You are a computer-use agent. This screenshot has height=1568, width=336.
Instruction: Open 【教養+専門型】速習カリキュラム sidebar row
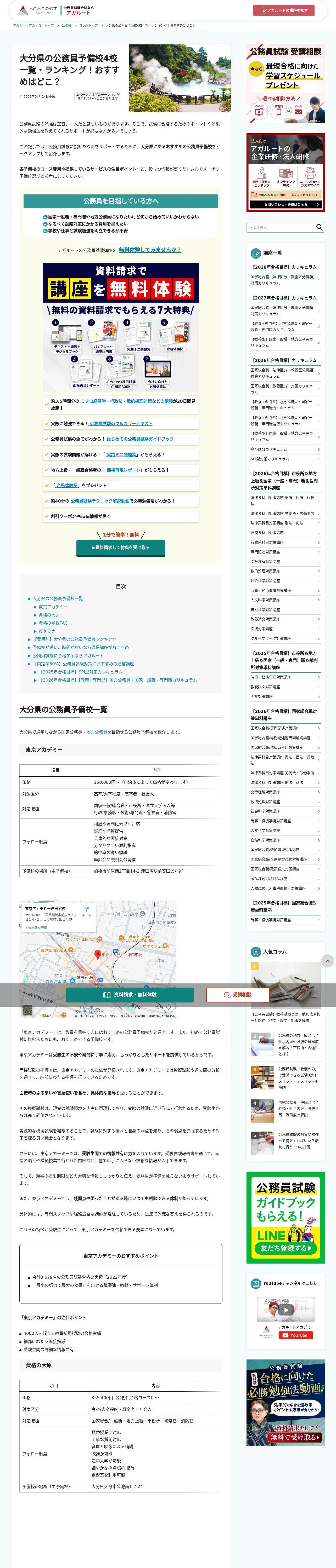(285, 420)
